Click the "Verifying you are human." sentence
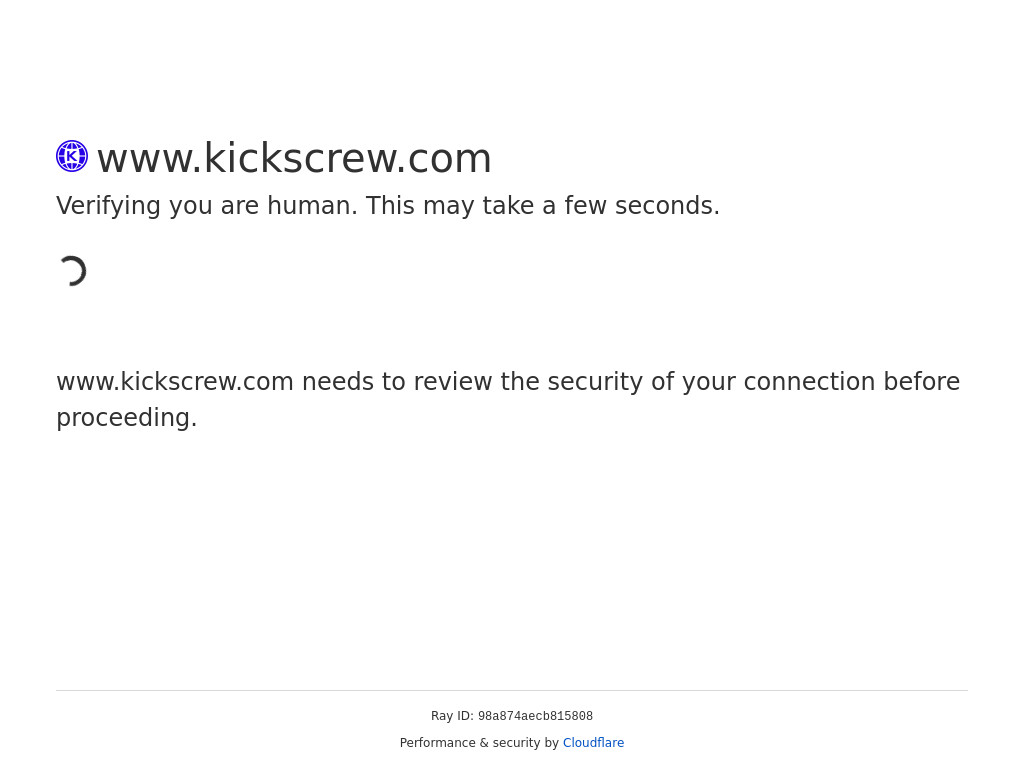This screenshot has height=768, width=1024. [x=206, y=206]
